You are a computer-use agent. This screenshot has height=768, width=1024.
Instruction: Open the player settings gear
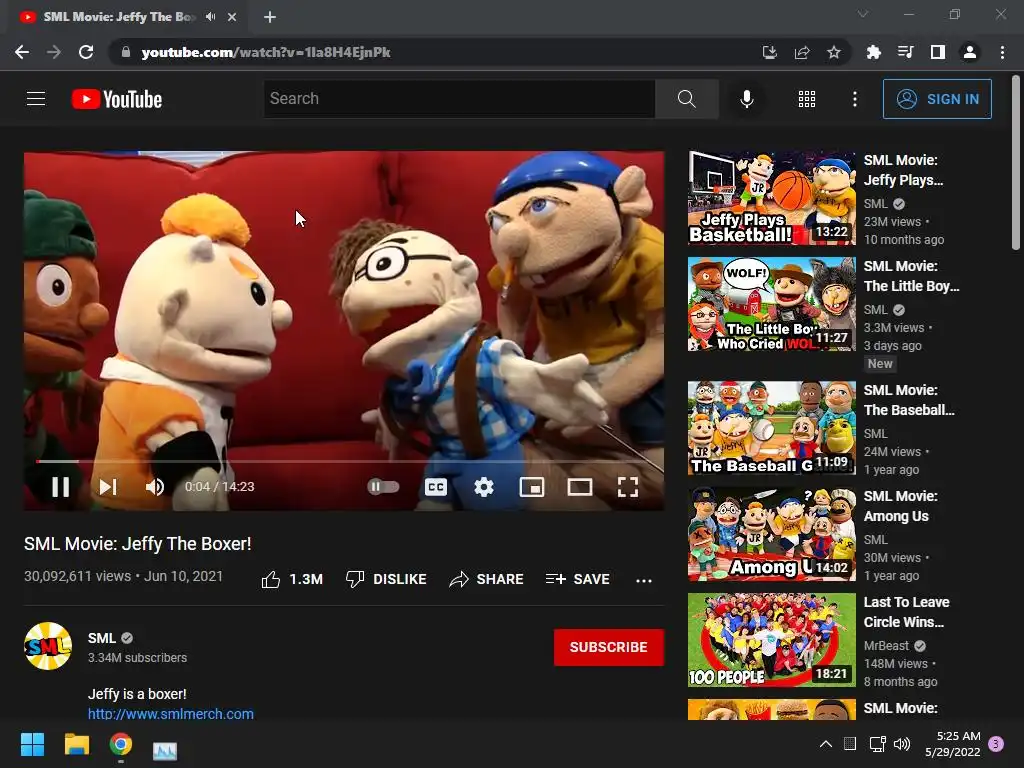tap(484, 487)
